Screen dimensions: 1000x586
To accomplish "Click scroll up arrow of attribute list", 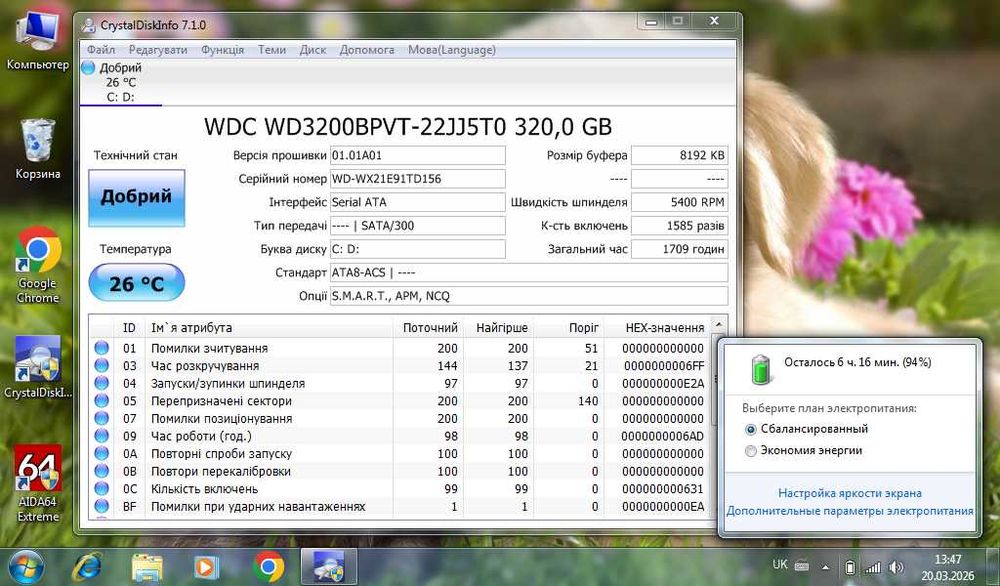I will coord(718,325).
